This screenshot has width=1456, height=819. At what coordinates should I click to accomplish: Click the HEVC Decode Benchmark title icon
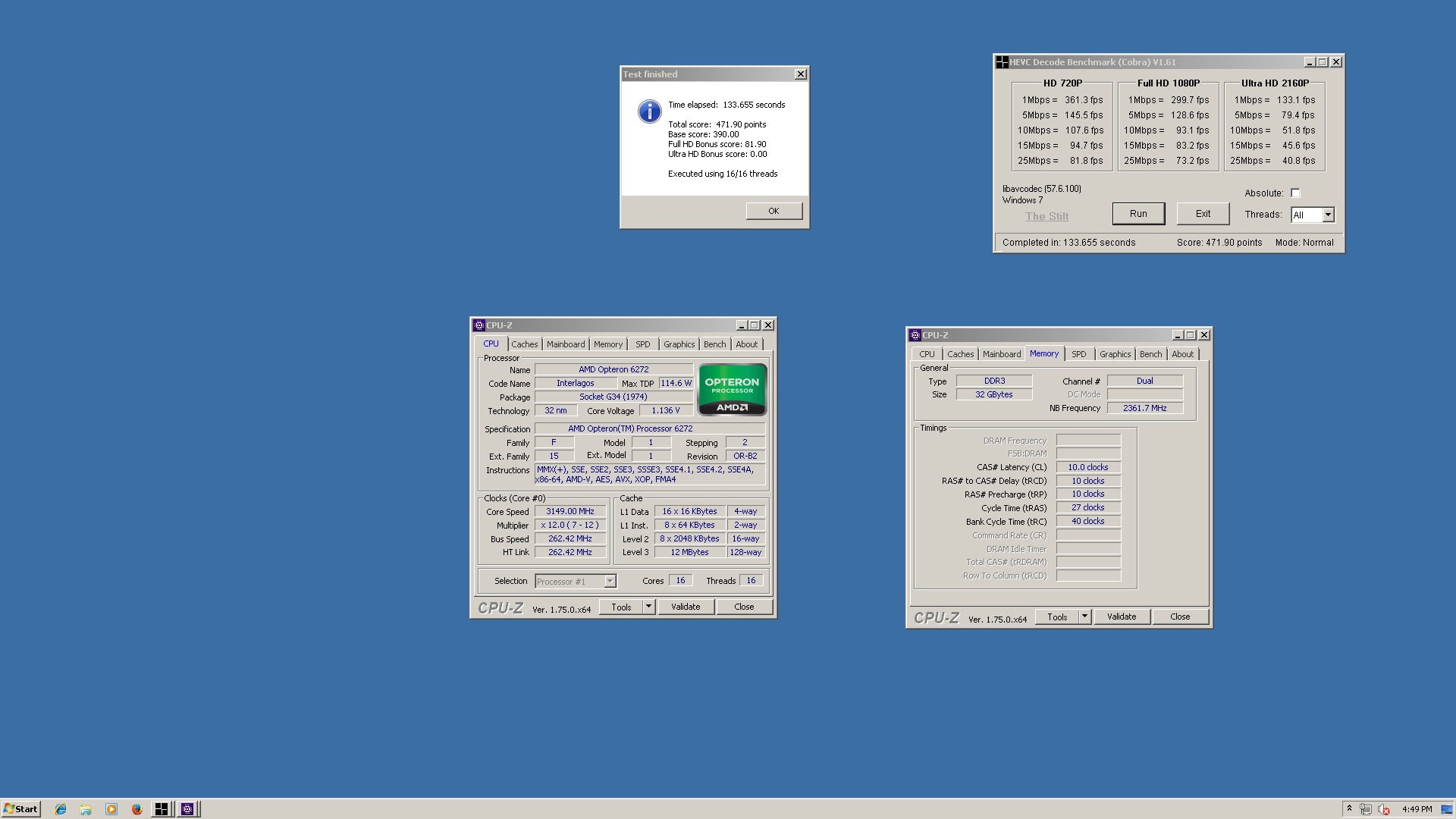pos(1002,62)
